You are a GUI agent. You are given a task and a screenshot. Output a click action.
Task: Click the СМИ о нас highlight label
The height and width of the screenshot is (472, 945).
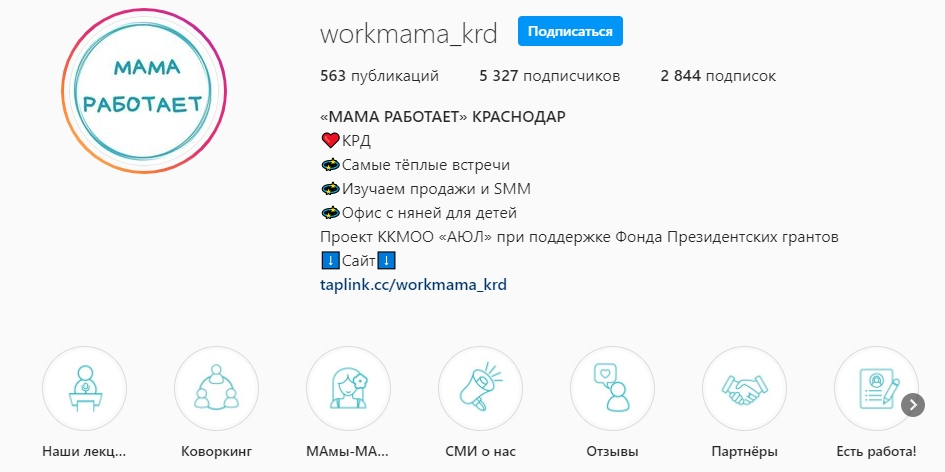pyautogui.click(x=480, y=452)
